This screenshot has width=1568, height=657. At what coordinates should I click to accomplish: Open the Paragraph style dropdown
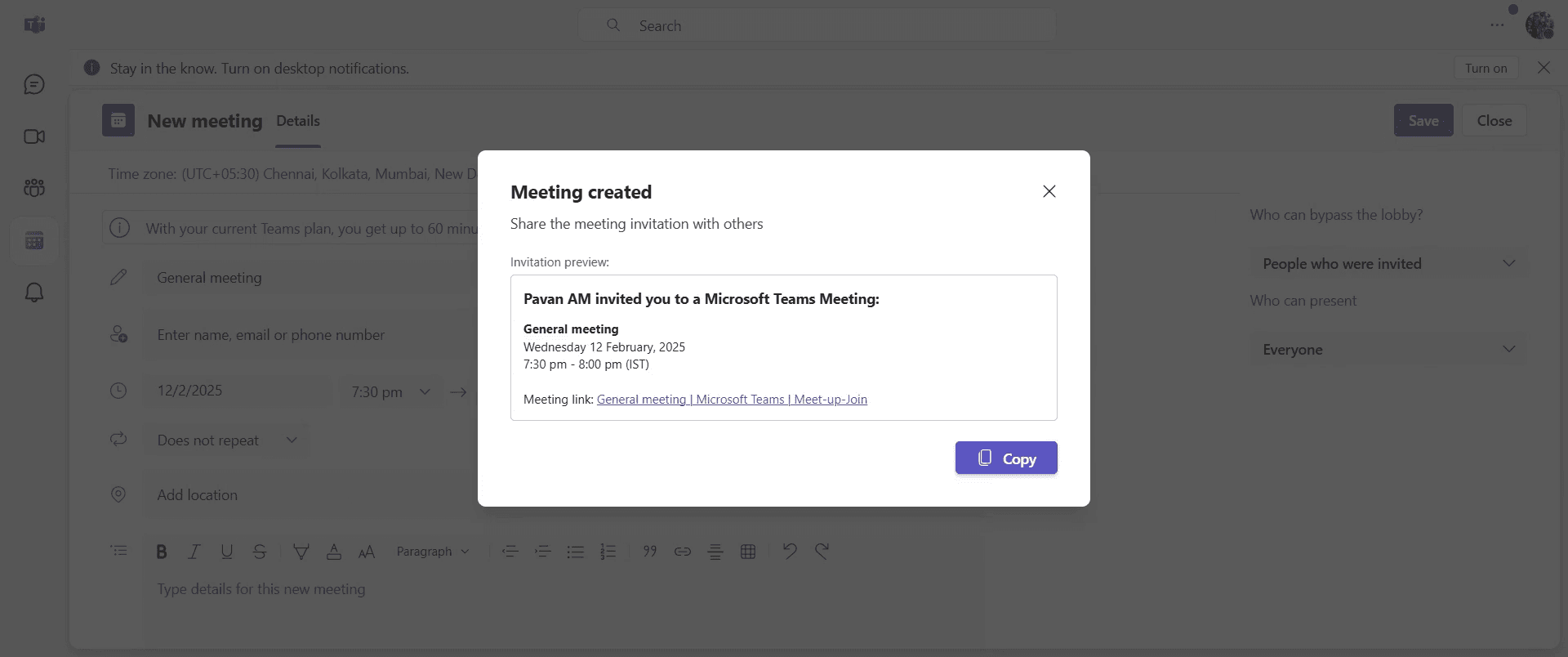pos(433,552)
